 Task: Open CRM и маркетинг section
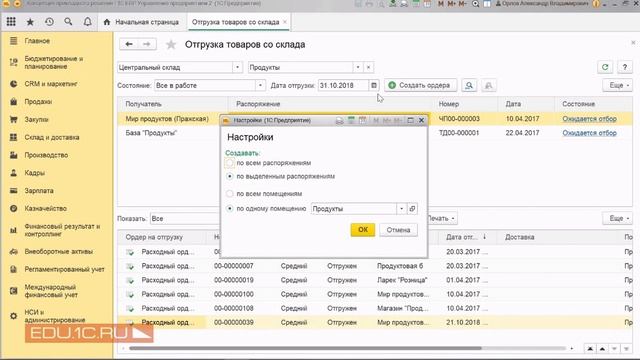[51, 84]
